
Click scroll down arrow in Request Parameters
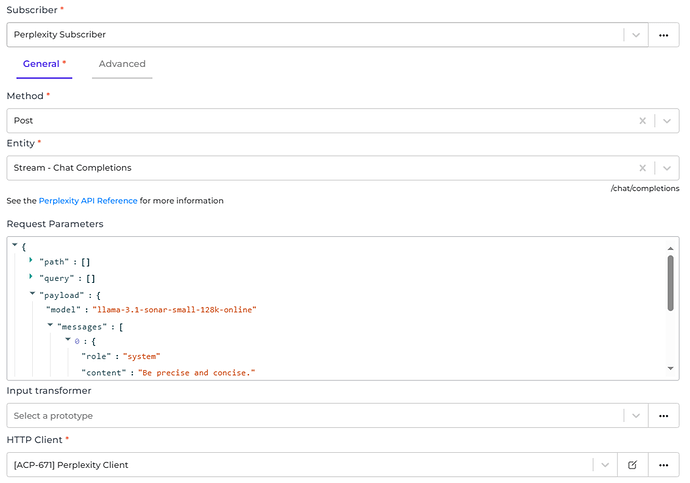point(670,368)
